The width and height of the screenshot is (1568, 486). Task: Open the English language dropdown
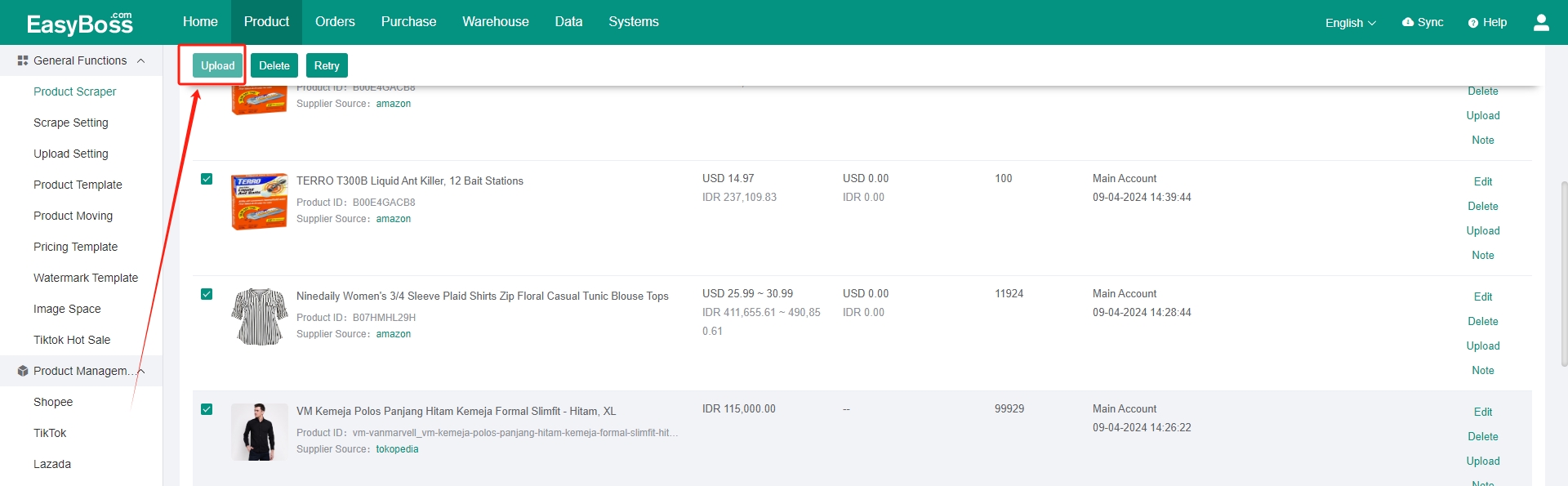click(x=1350, y=23)
